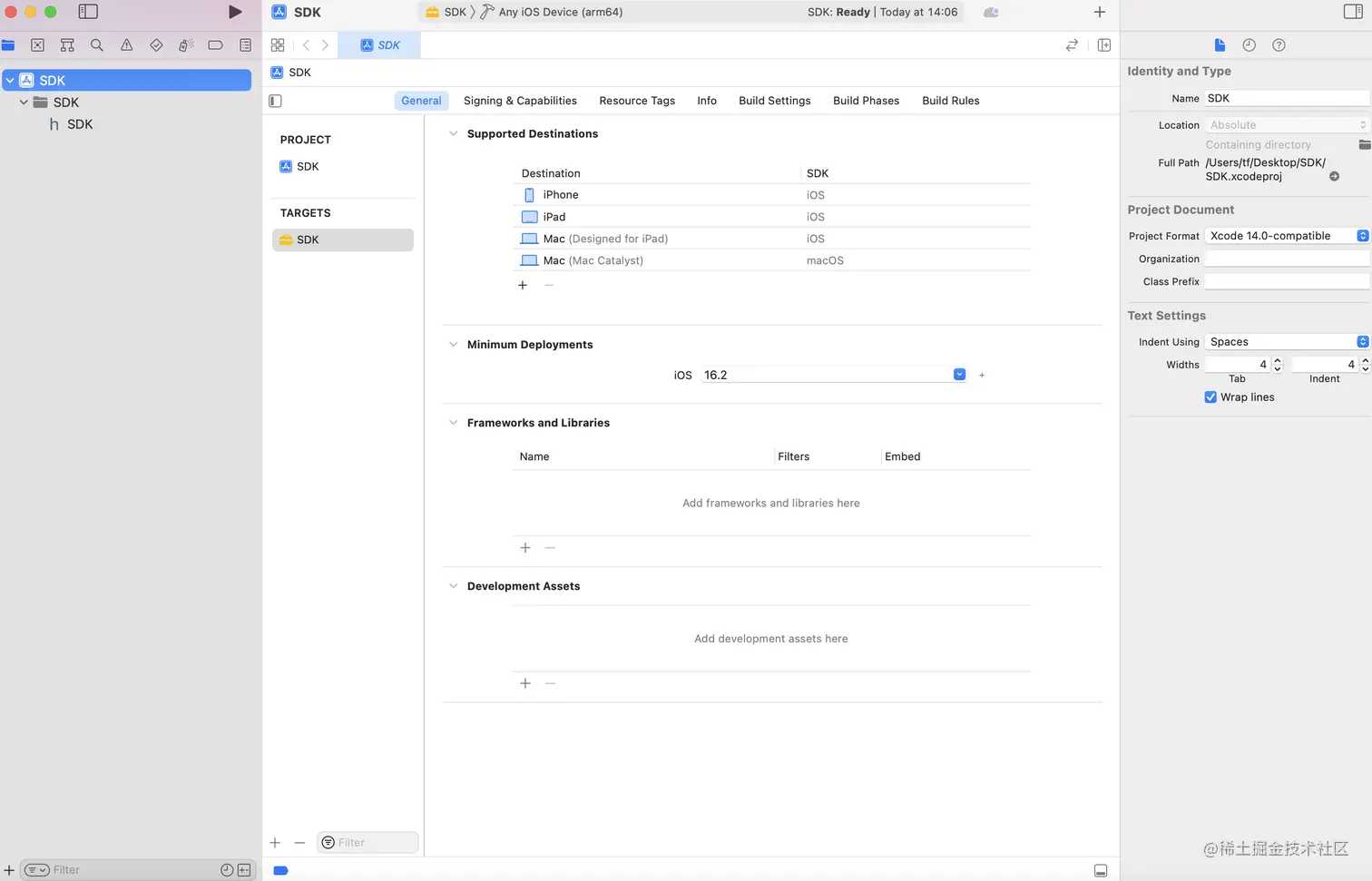Image resolution: width=1372 pixels, height=881 pixels.
Task: Click the Name field in inspector
Action: 1287,98
